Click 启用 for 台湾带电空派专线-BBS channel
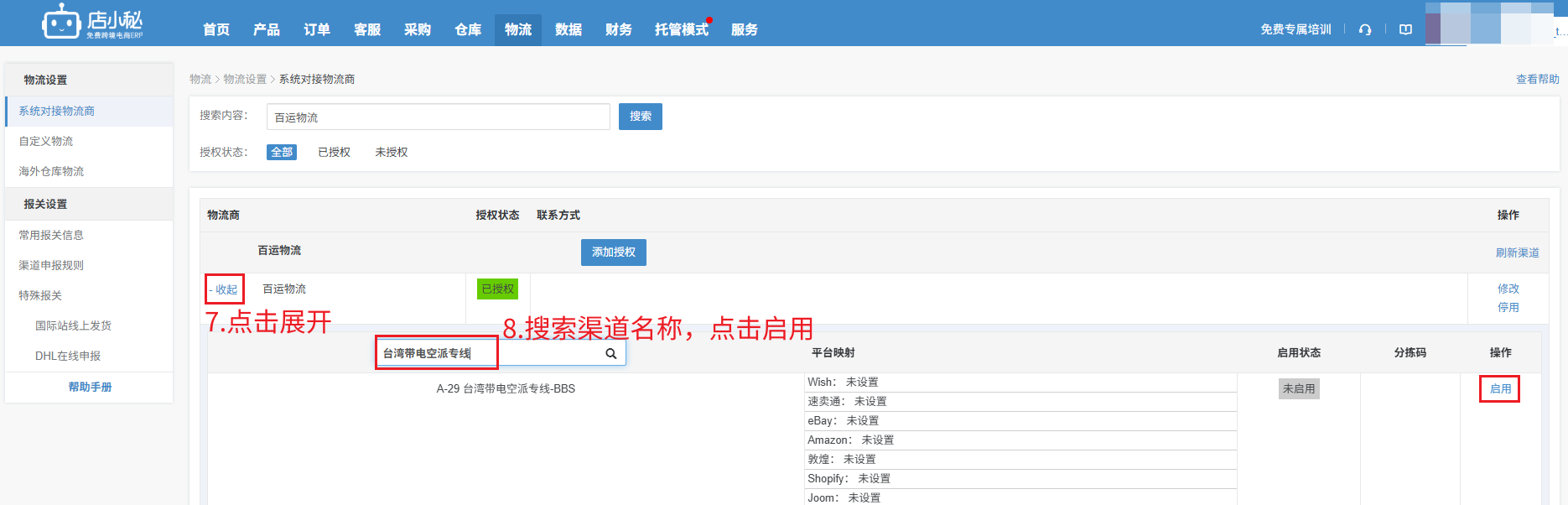1568x505 pixels. click(1500, 388)
